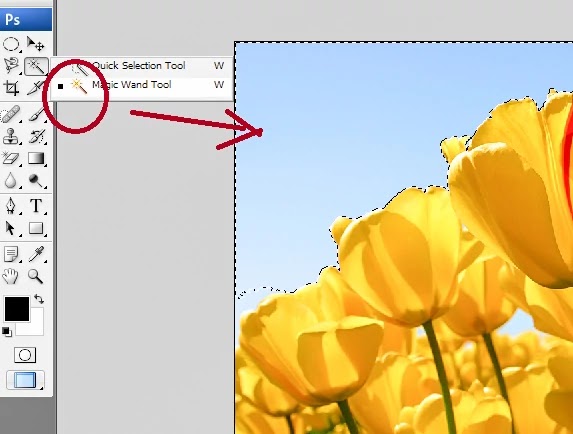
Task: Toggle Quick Mask mode button
Action: (x=25, y=355)
